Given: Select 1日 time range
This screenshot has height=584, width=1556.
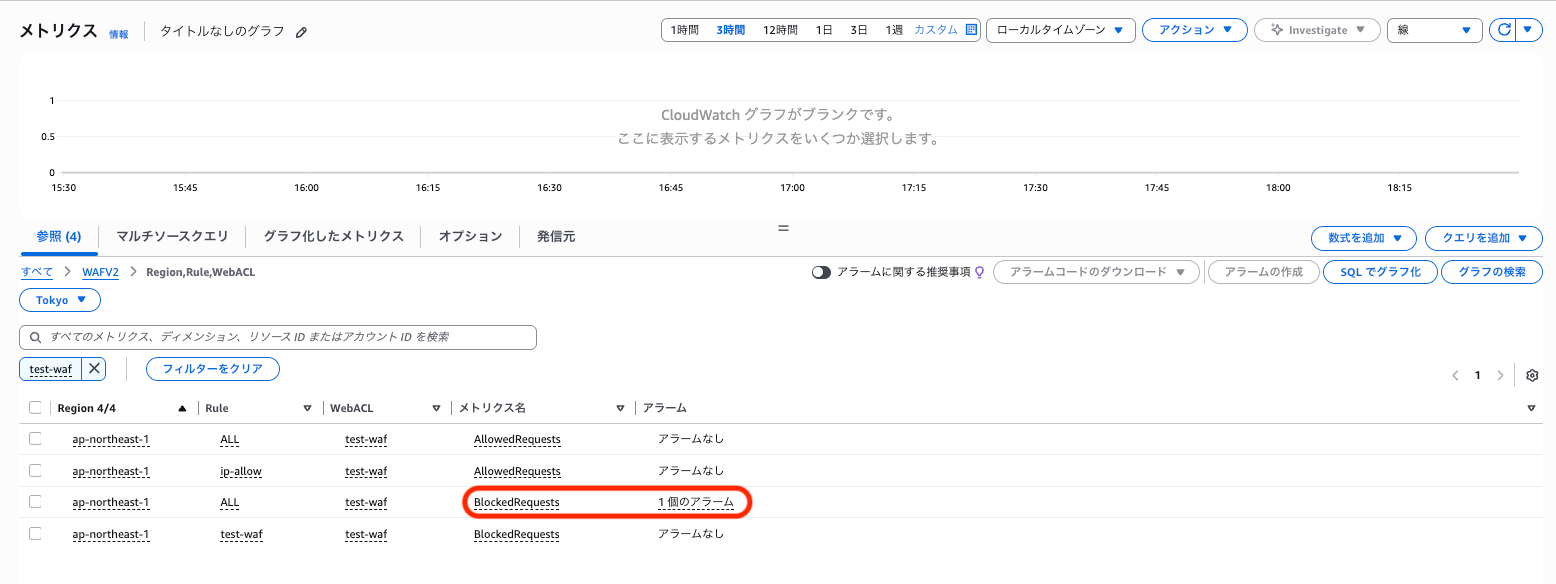Looking at the screenshot, I should click(824, 30).
